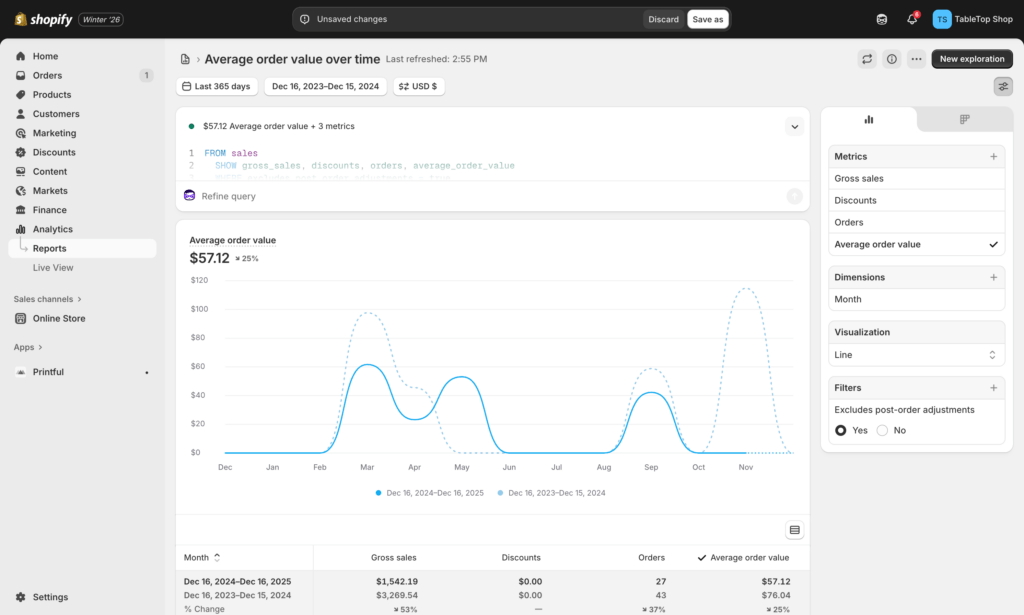Screen dimensions: 1024x615
Task: Open the Line visualization dropdown
Action: (916, 355)
